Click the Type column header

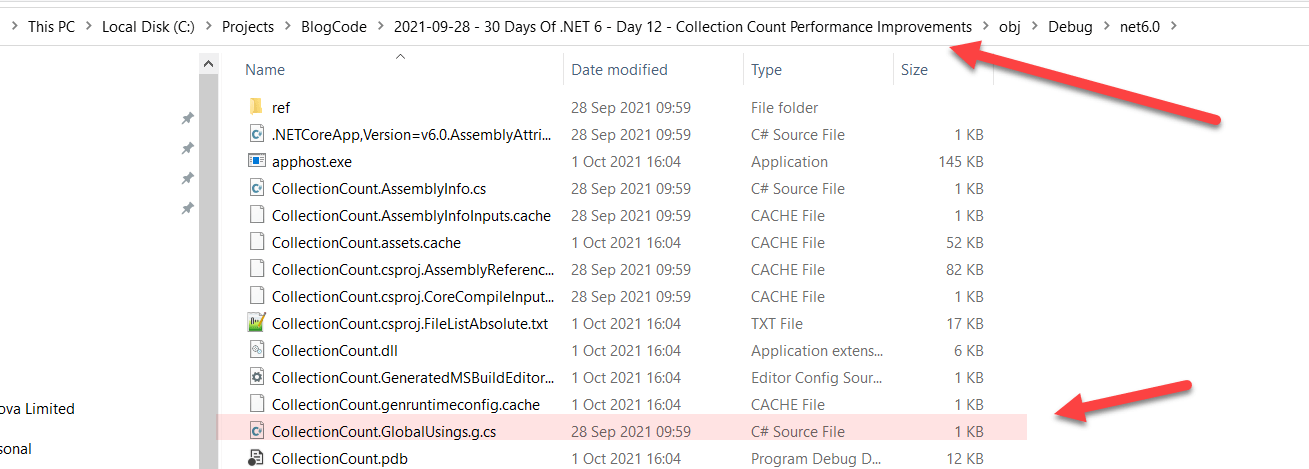[766, 70]
